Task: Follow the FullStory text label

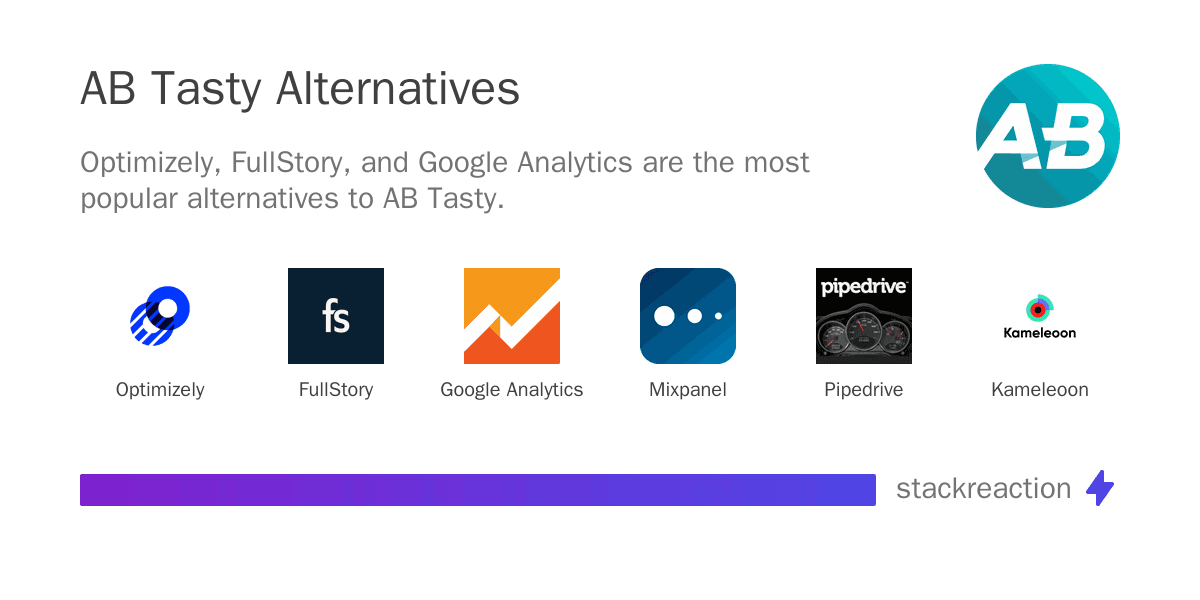Action: (x=336, y=390)
